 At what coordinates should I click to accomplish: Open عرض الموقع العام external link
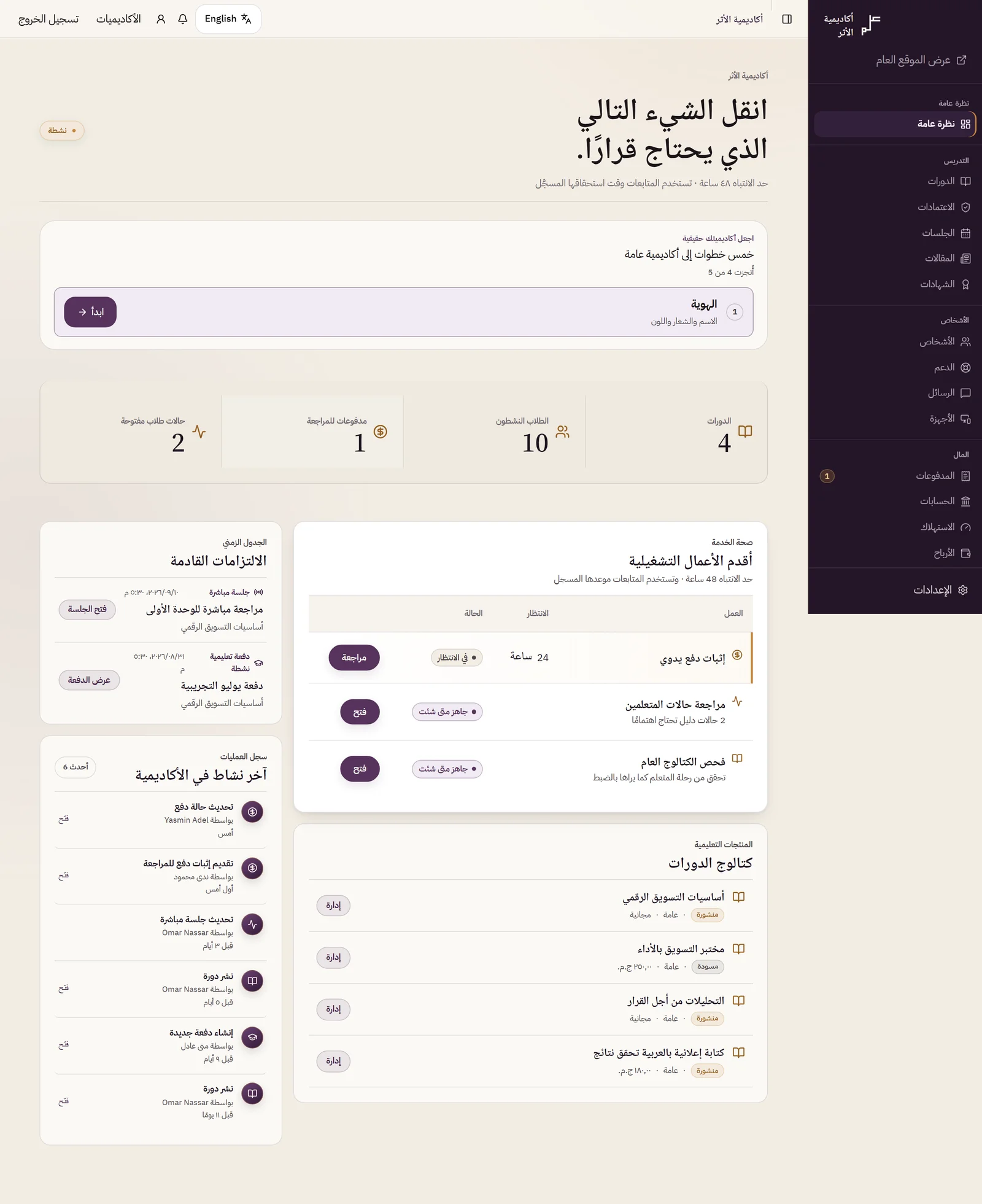pos(921,60)
